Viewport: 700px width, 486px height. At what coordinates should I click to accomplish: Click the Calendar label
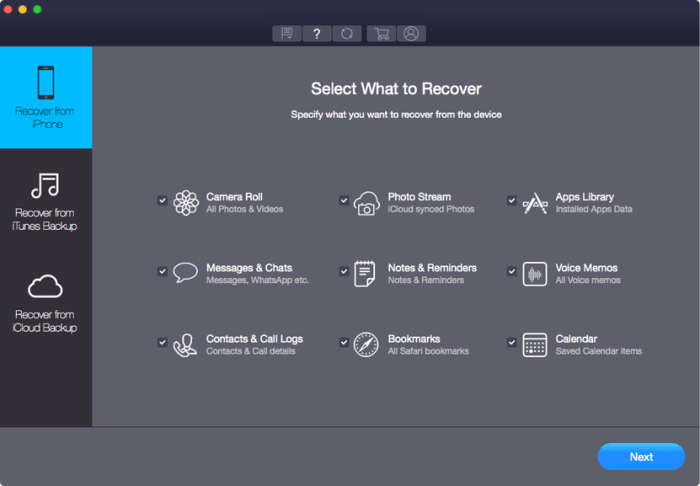pos(576,339)
